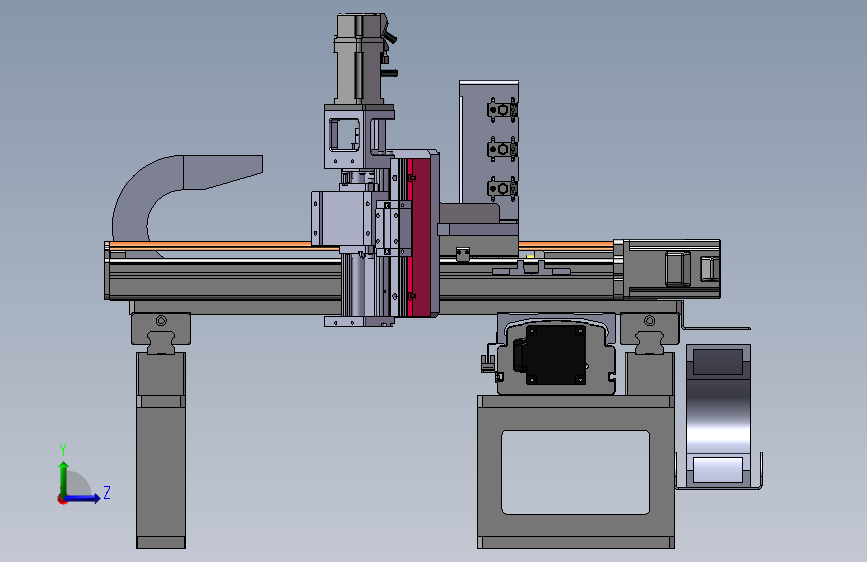The image size is (867, 562).
Task: Click the 'Z' axis label
Action: click(107, 492)
